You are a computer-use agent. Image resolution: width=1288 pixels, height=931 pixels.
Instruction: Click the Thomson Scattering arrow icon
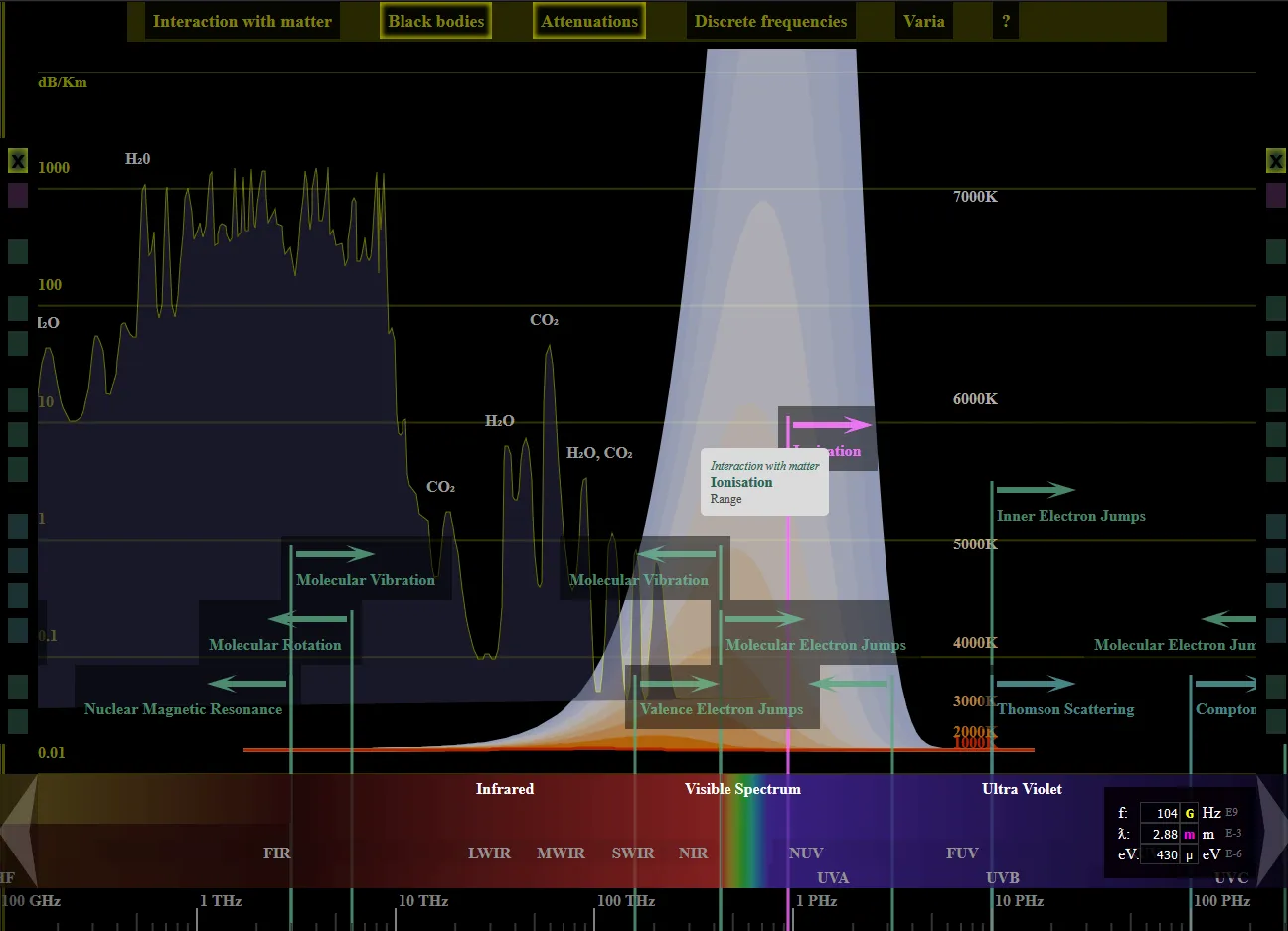pyautogui.click(x=1036, y=683)
